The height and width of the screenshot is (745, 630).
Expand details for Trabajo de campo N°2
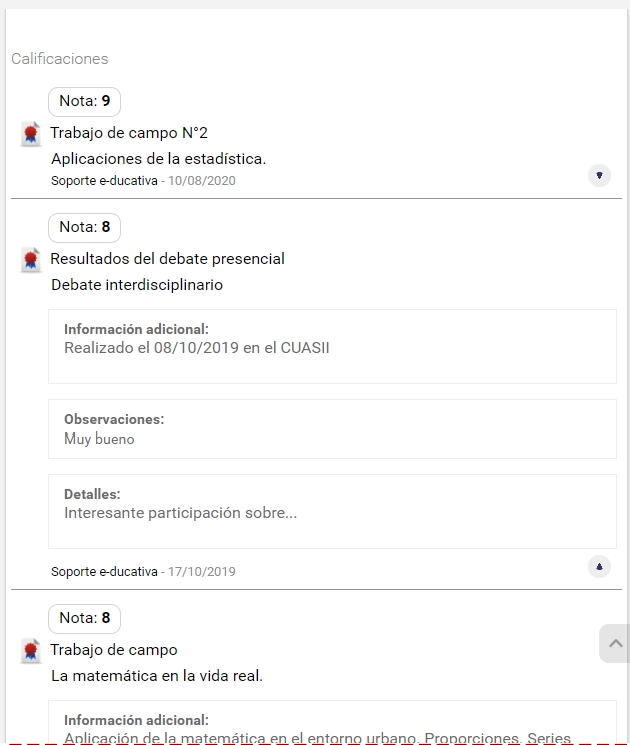pyautogui.click(x=599, y=175)
